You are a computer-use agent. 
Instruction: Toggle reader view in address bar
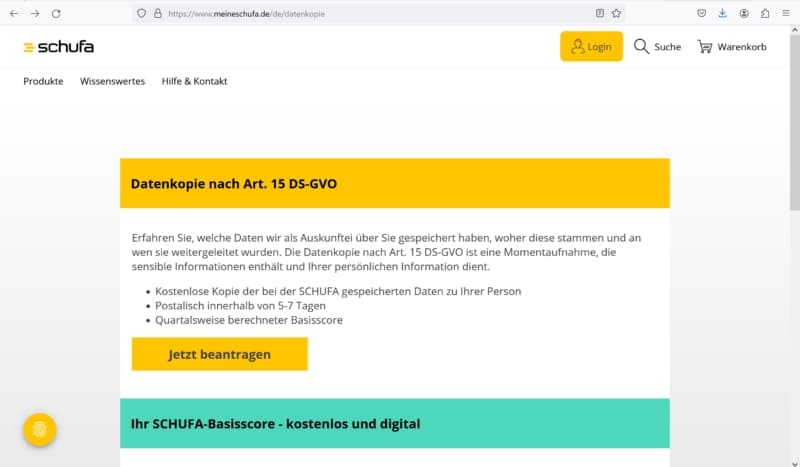pos(600,13)
